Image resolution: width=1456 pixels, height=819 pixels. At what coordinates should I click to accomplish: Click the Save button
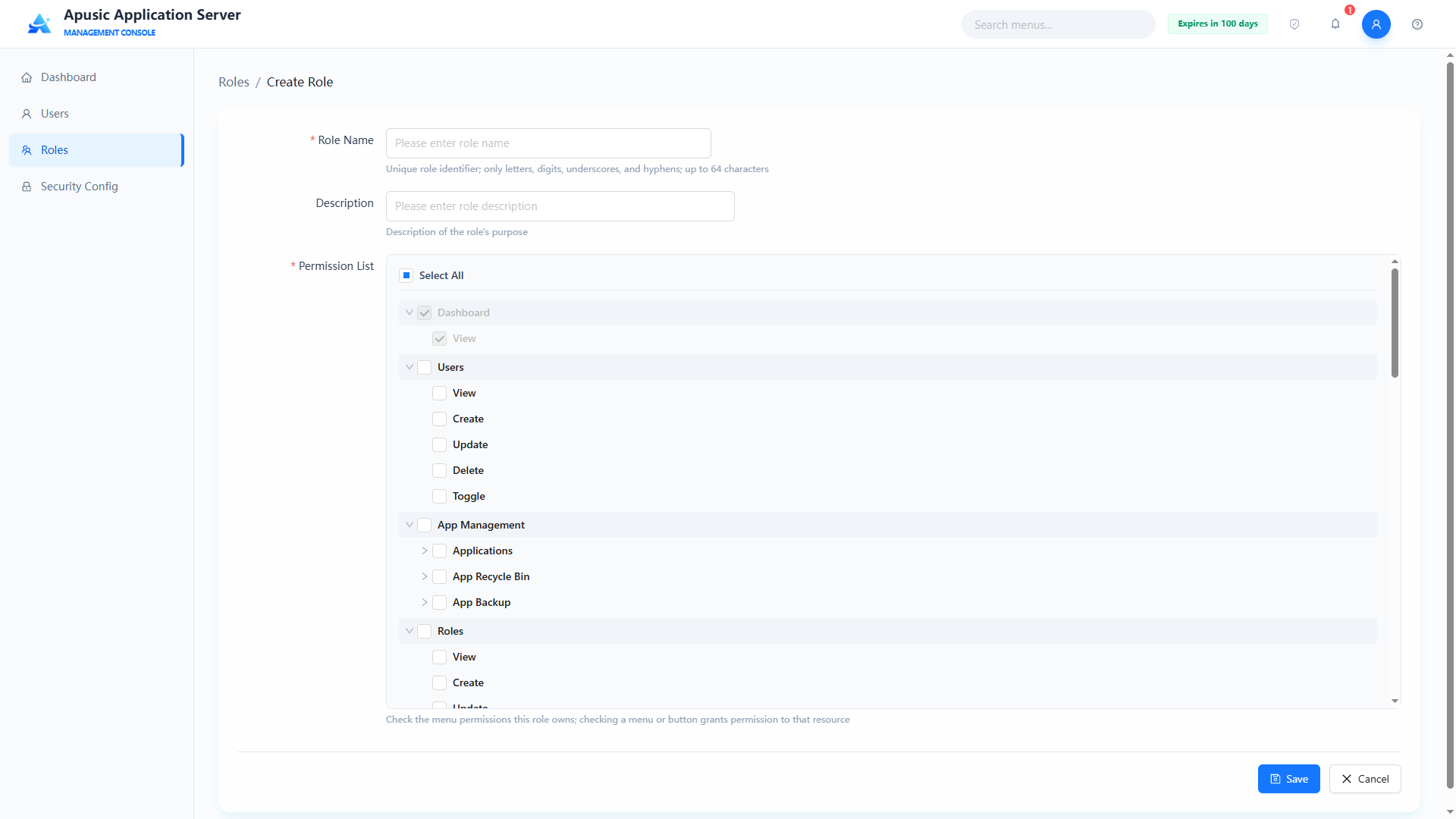[x=1288, y=779]
